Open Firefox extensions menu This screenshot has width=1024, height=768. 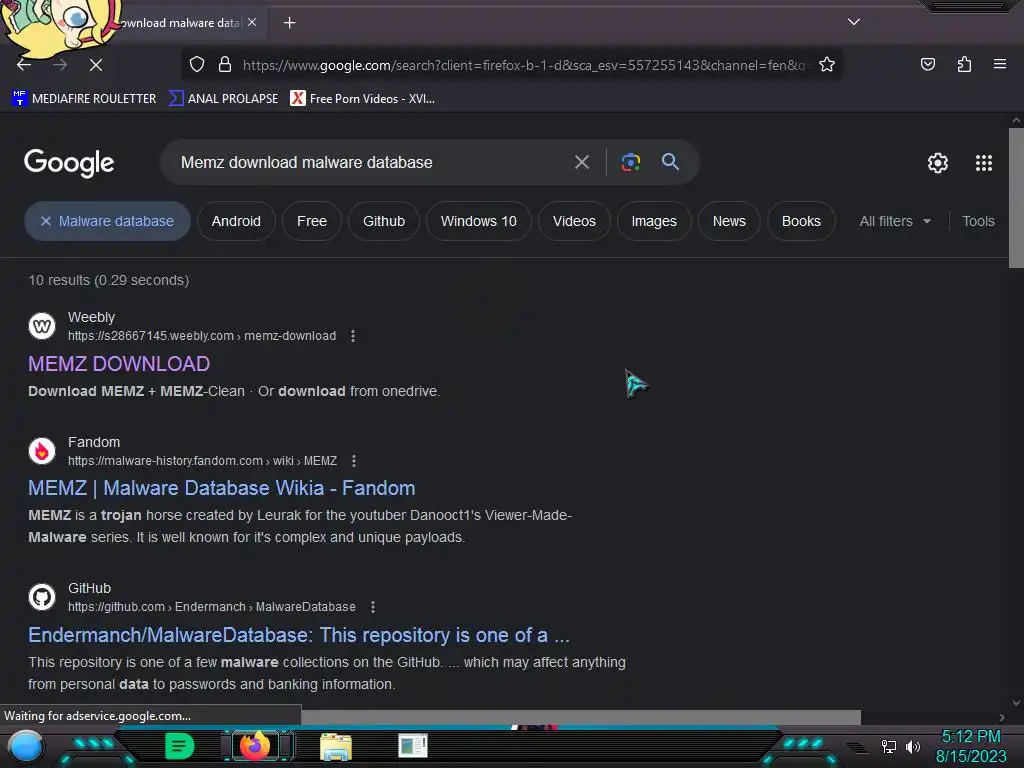pos(964,65)
